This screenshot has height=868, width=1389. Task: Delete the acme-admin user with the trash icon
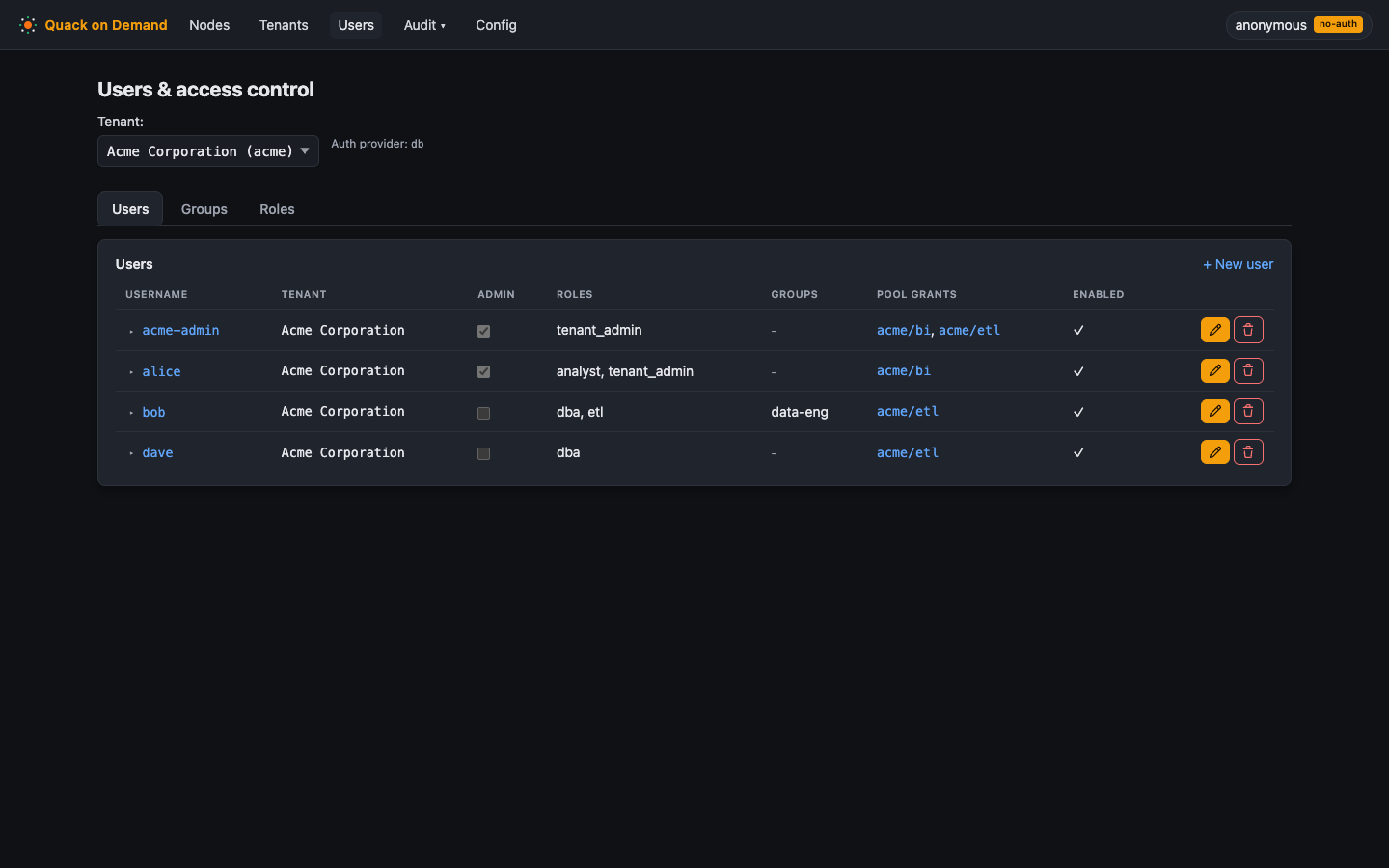pos(1248,330)
